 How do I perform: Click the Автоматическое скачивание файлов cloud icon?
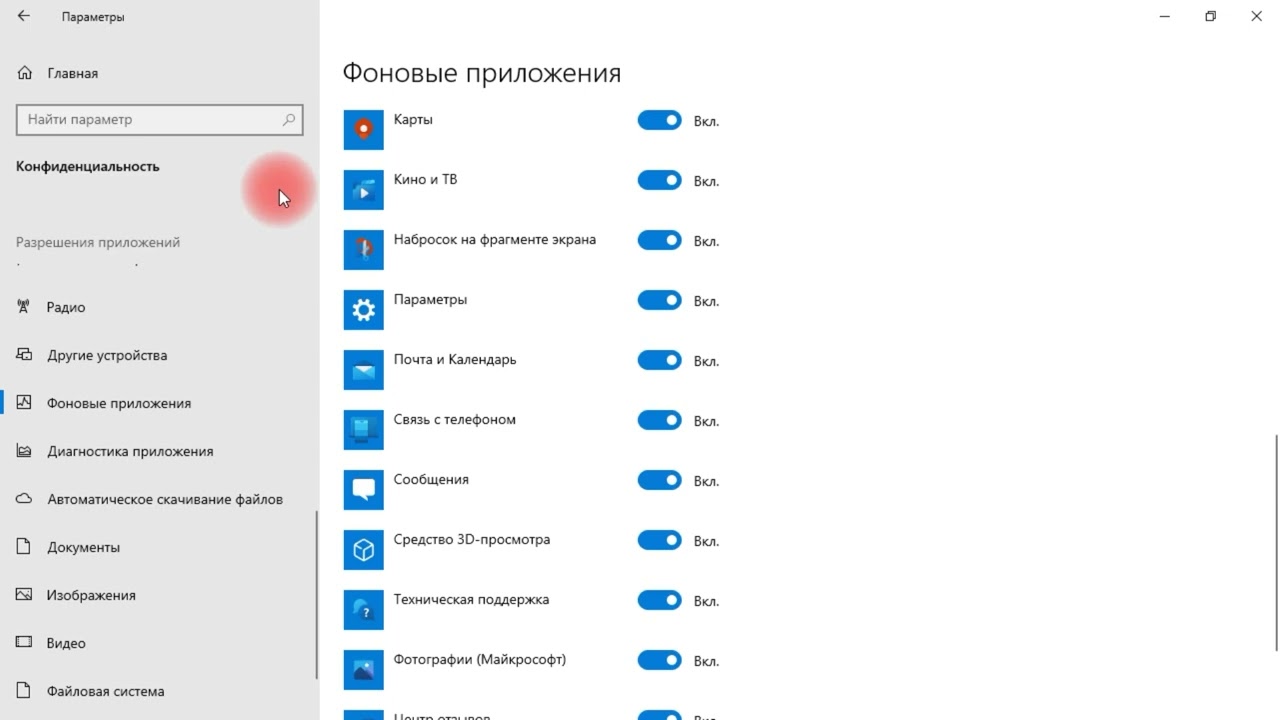[25, 499]
